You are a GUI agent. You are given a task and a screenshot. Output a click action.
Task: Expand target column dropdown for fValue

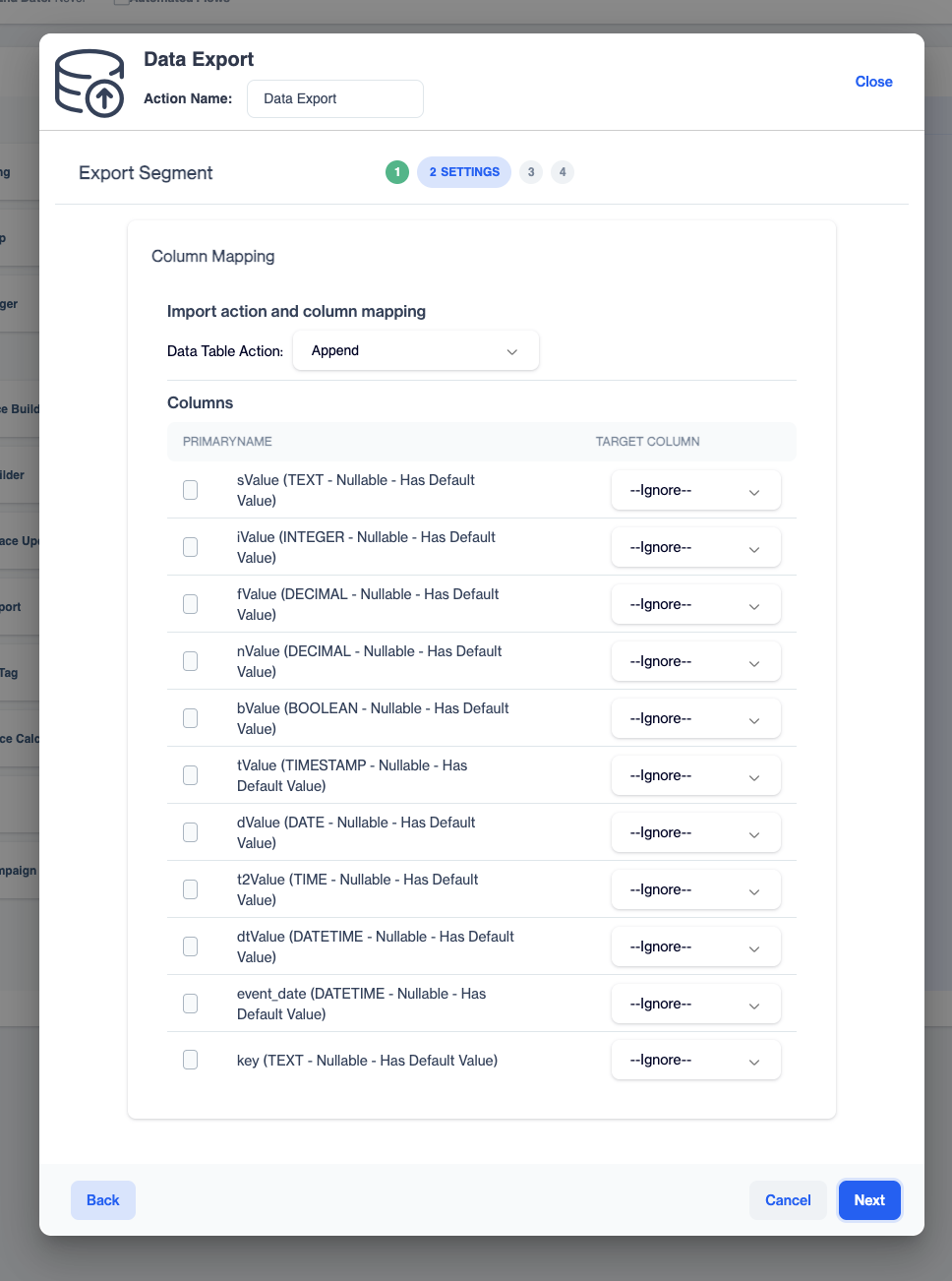(696, 604)
